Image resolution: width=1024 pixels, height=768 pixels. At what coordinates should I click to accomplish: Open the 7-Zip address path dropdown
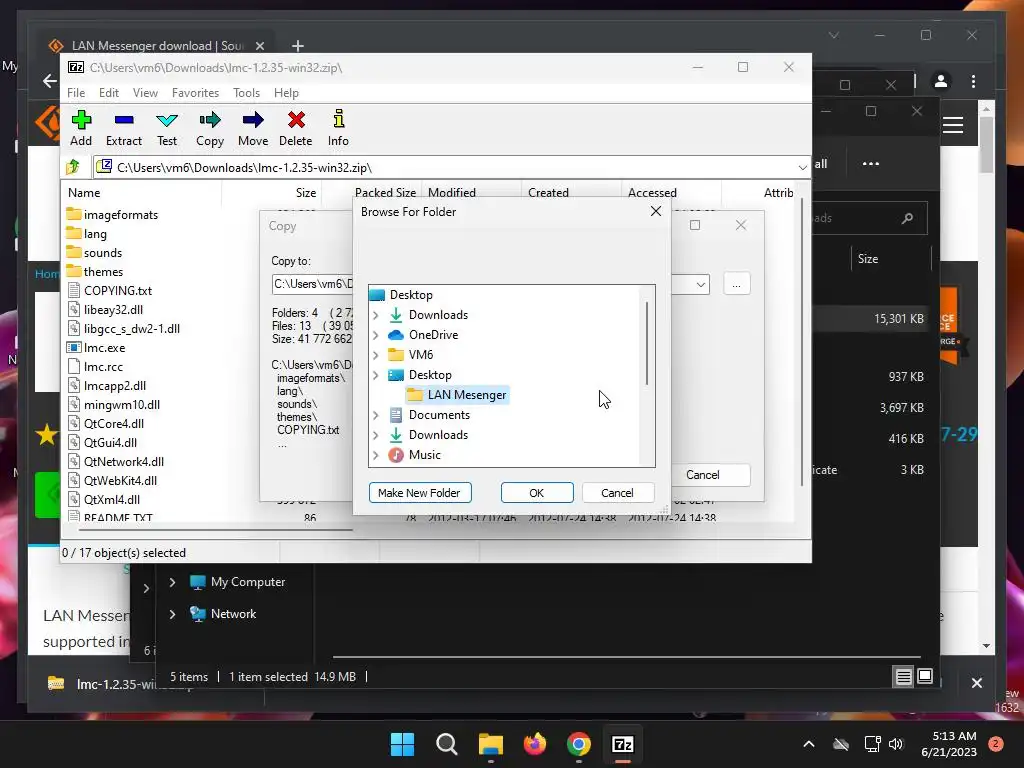click(x=802, y=167)
